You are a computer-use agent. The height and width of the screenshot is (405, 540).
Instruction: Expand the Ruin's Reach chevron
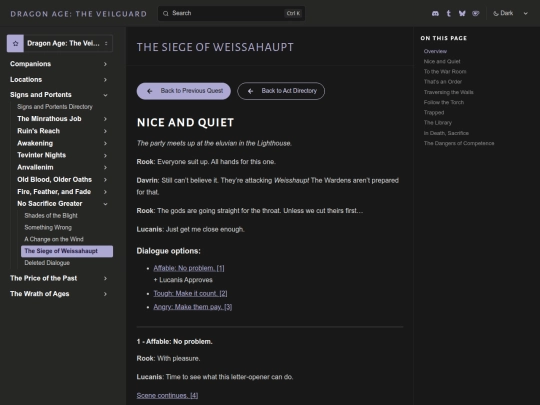point(105,131)
